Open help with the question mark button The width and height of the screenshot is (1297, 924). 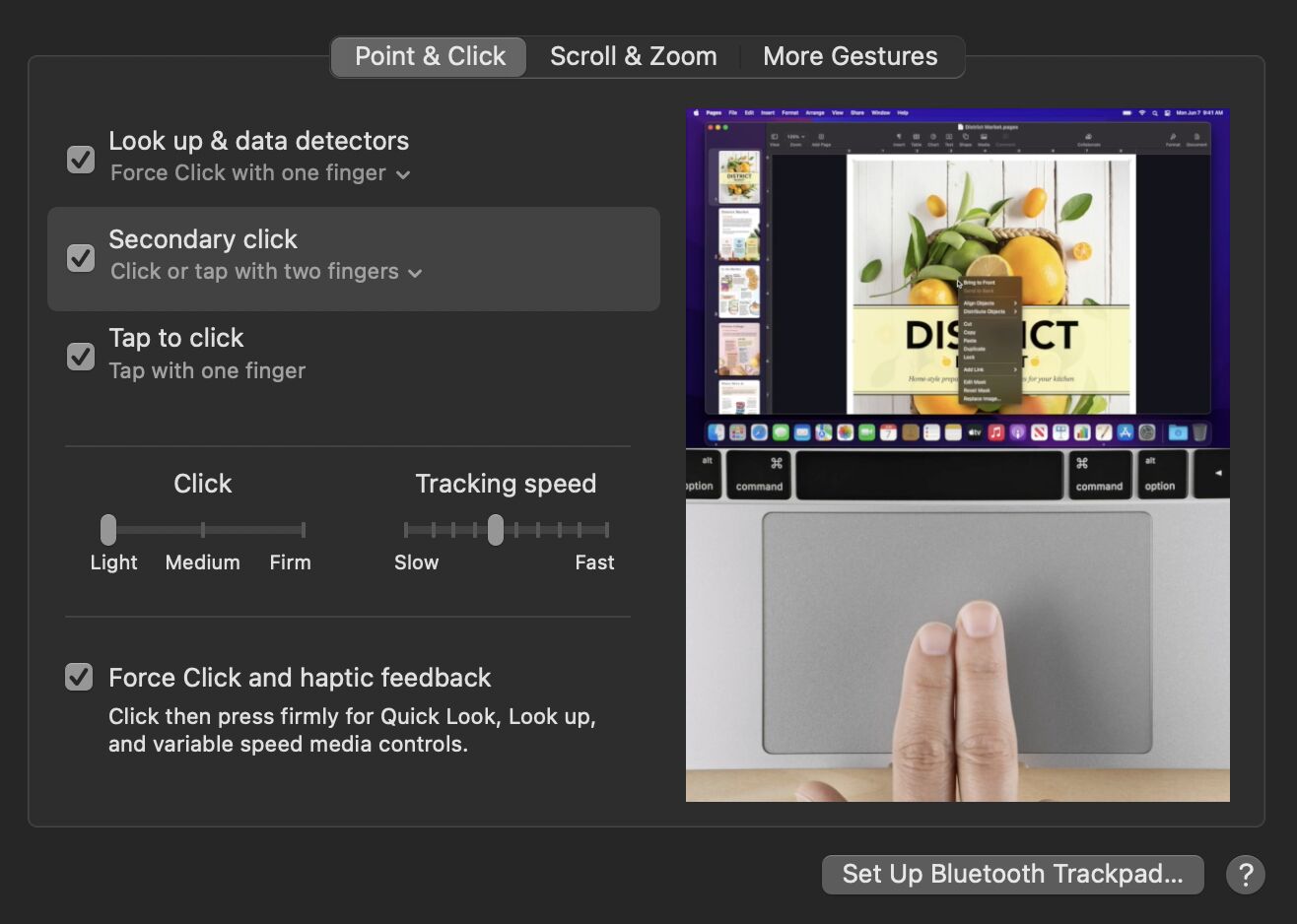[x=1245, y=875]
